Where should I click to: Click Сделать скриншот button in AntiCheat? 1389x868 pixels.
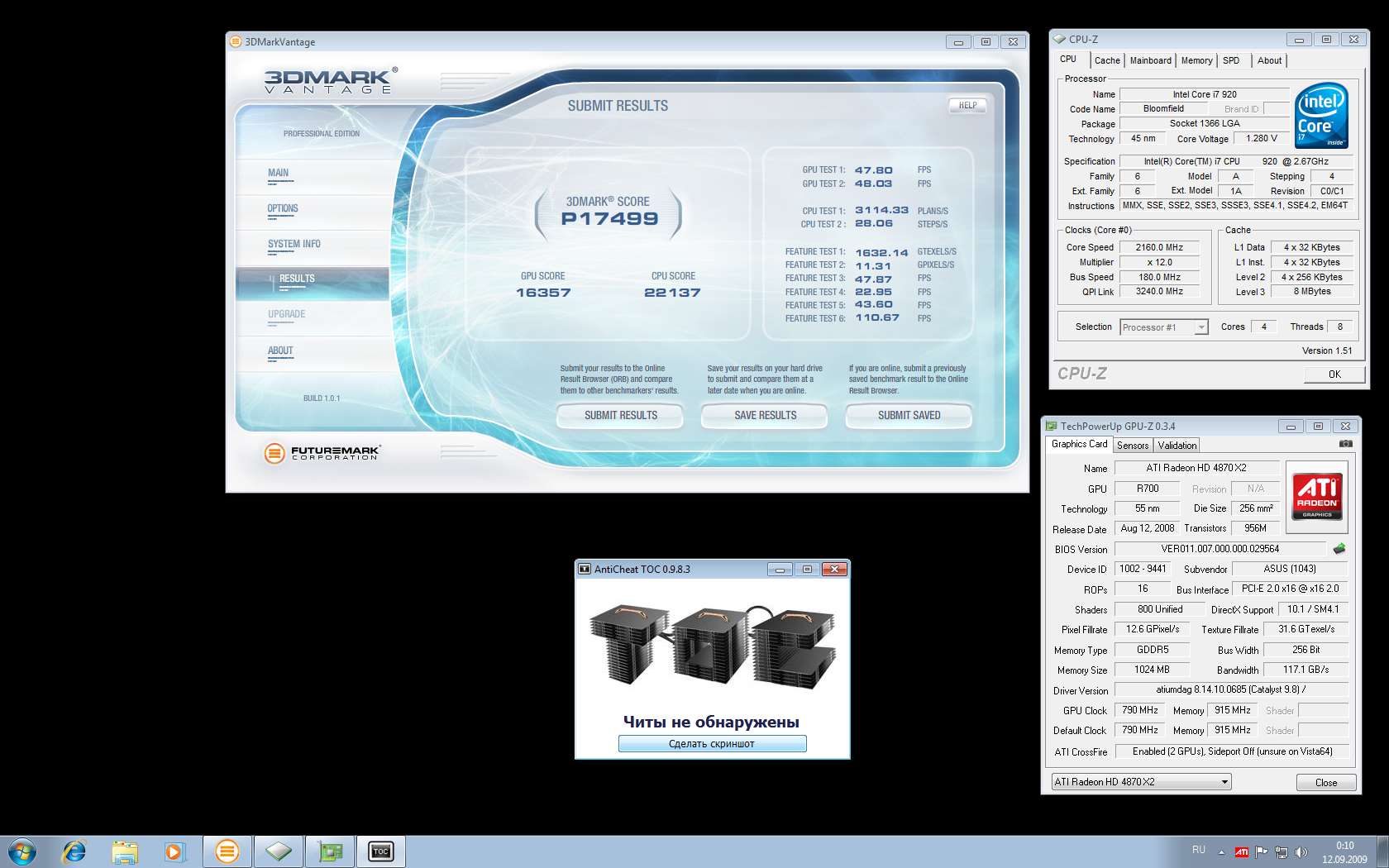[712, 744]
